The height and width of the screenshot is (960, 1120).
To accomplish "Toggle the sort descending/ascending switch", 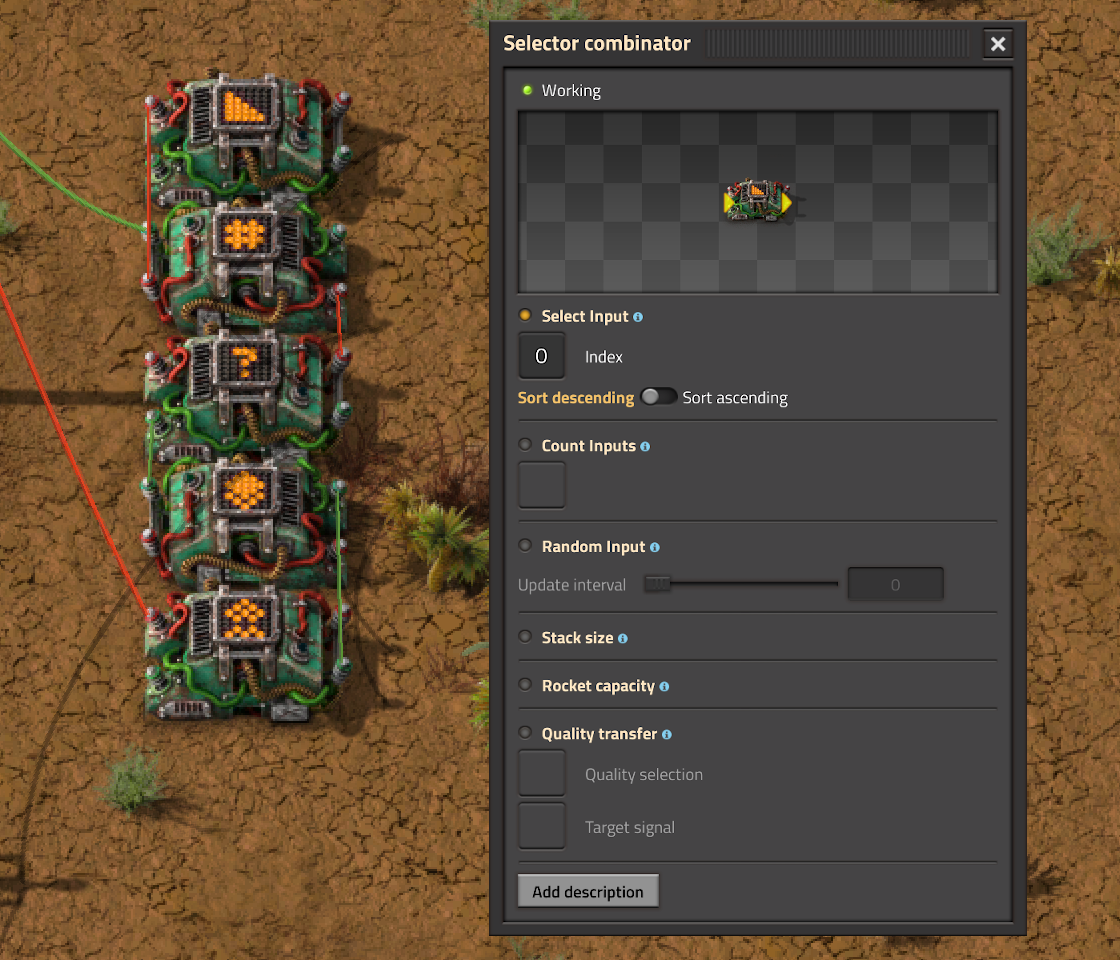I will 658,397.
